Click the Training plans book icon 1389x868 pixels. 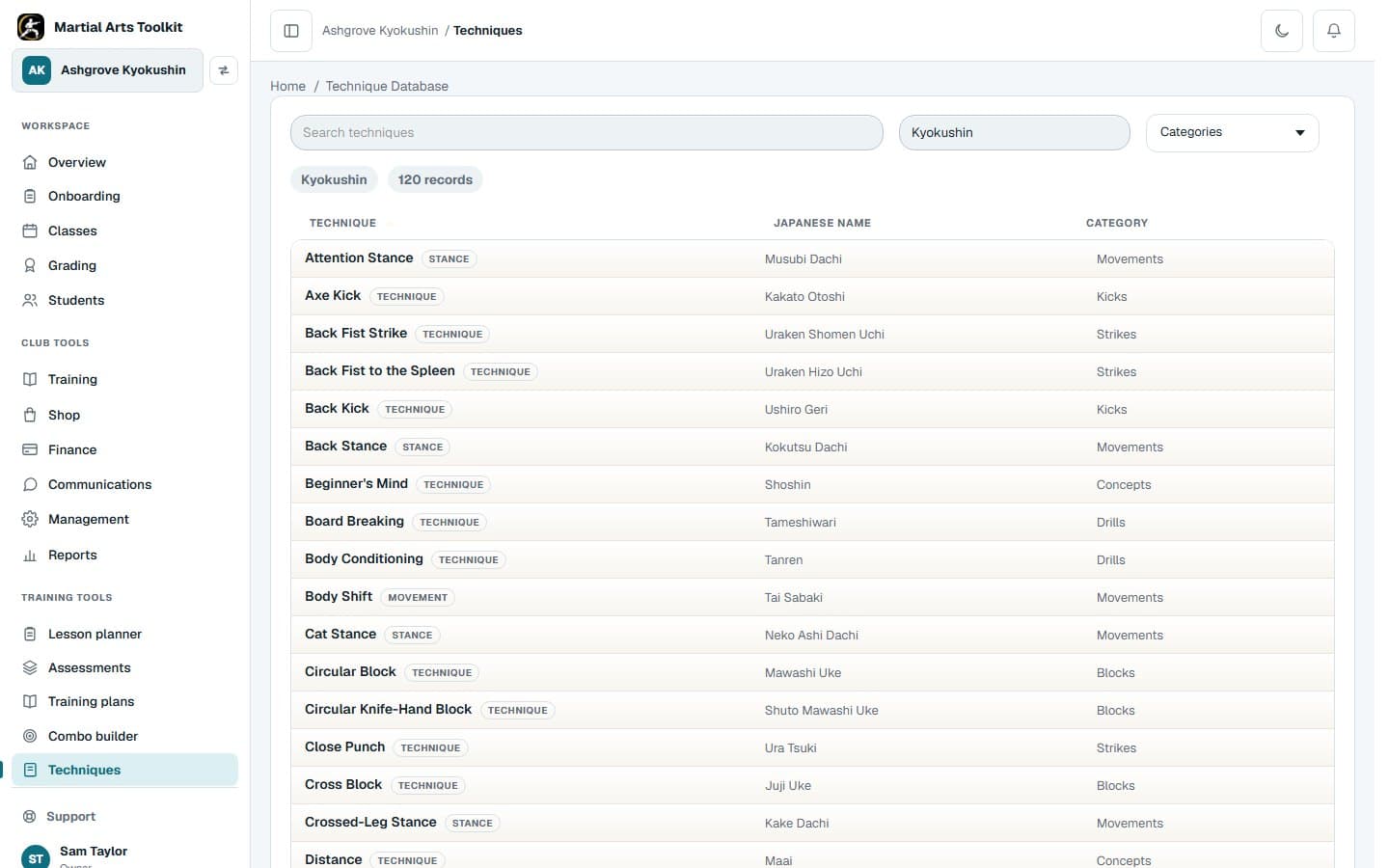click(30, 701)
